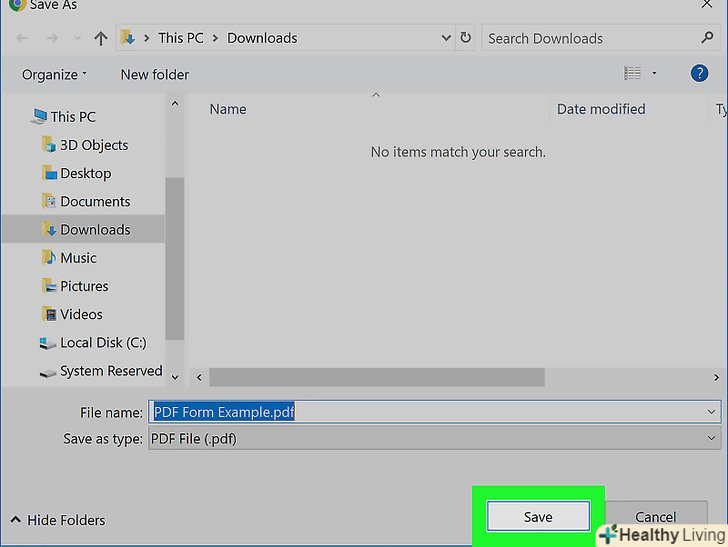The height and width of the screenshot is (547, 728).
Task: Open the blue Help question mark icon
Action: coord(699,73)
